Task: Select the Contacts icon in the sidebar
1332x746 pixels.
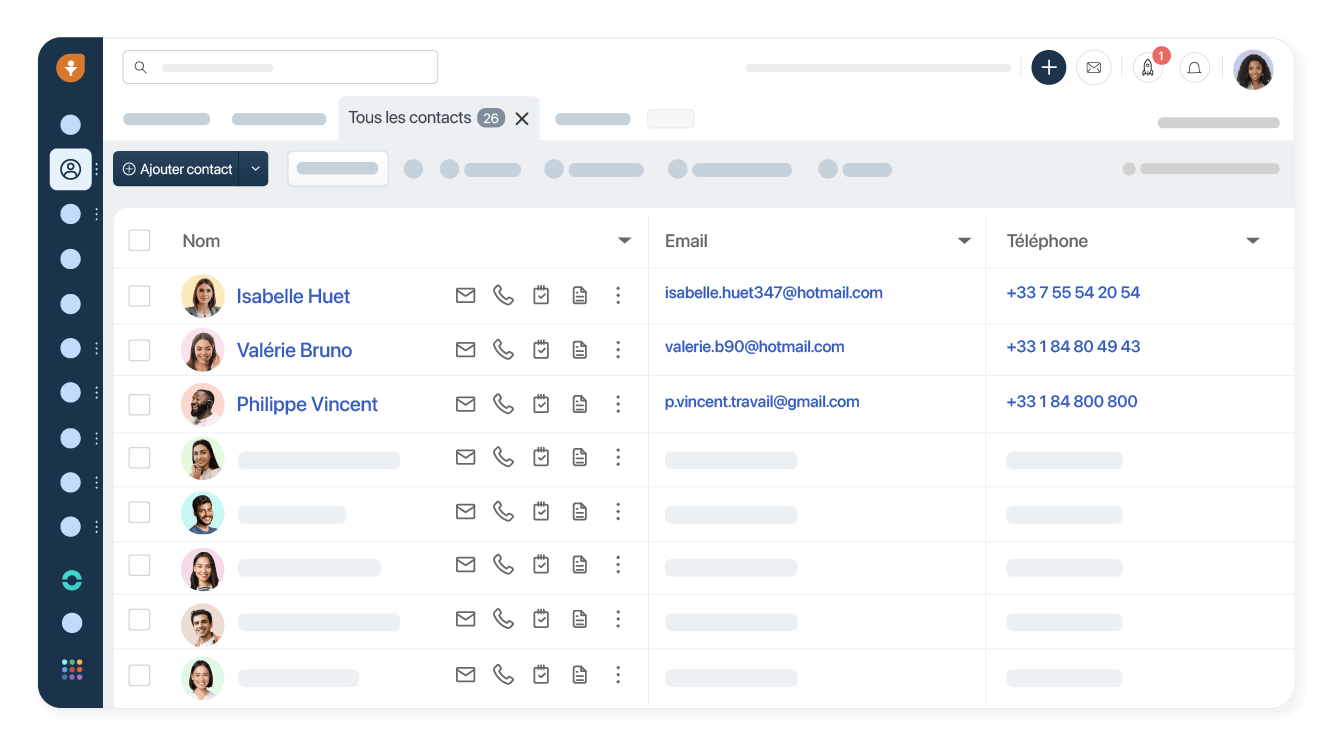Action: [71, 170]
